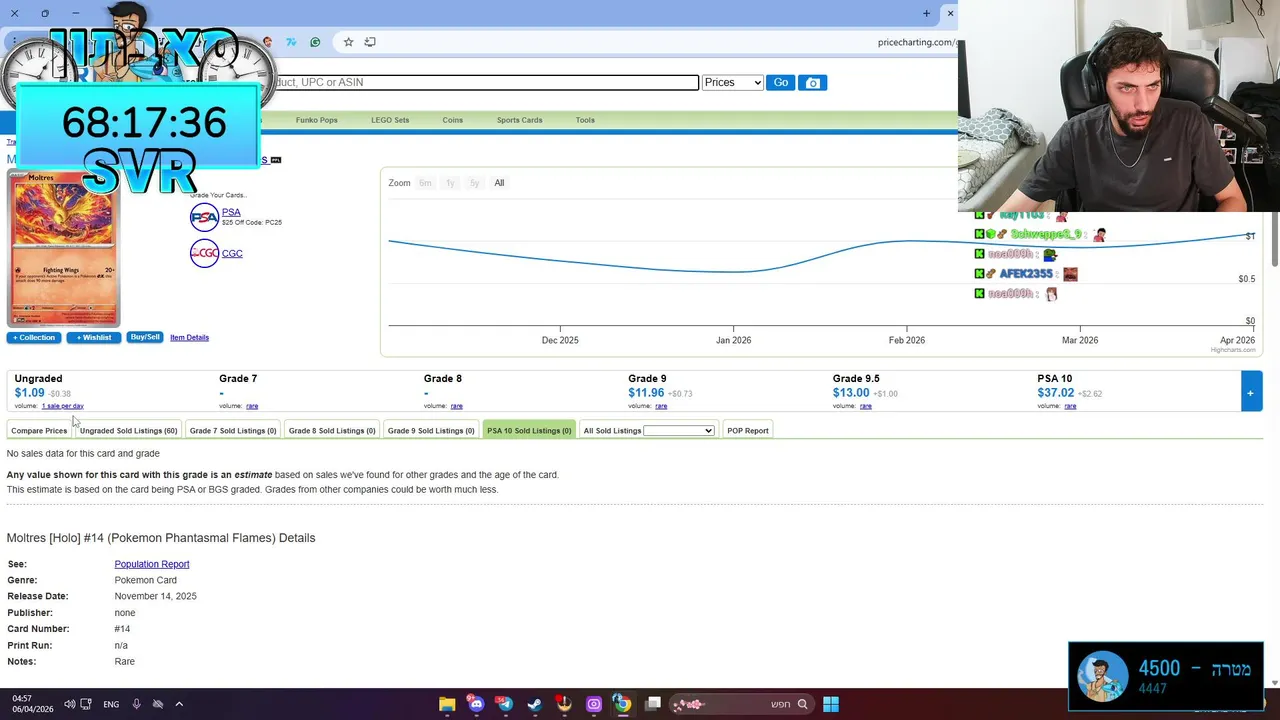Open the Tools menu
Viewport: 1280px width, 720px height.
[x=585, y=120]
